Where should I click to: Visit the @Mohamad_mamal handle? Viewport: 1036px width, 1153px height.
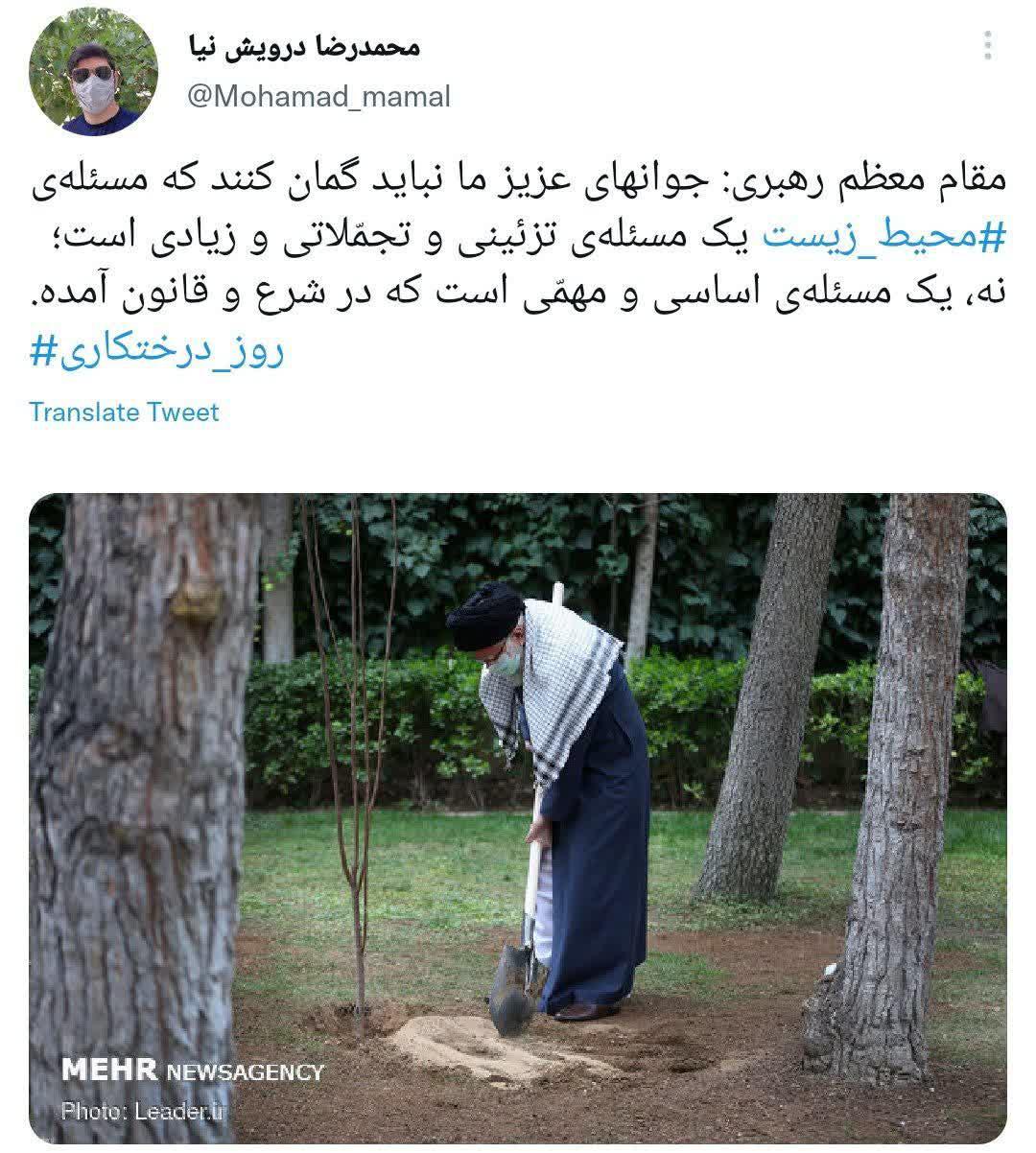click(x=318, y=97)
